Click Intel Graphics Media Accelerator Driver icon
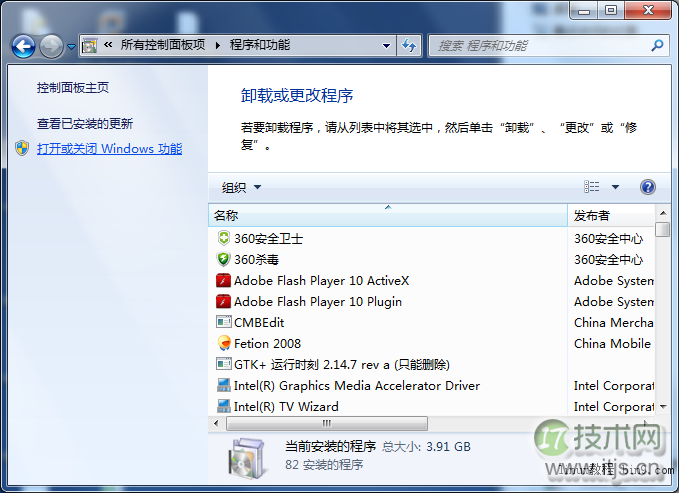This screenshot has height=493, width=679. (x=223, y=385)
